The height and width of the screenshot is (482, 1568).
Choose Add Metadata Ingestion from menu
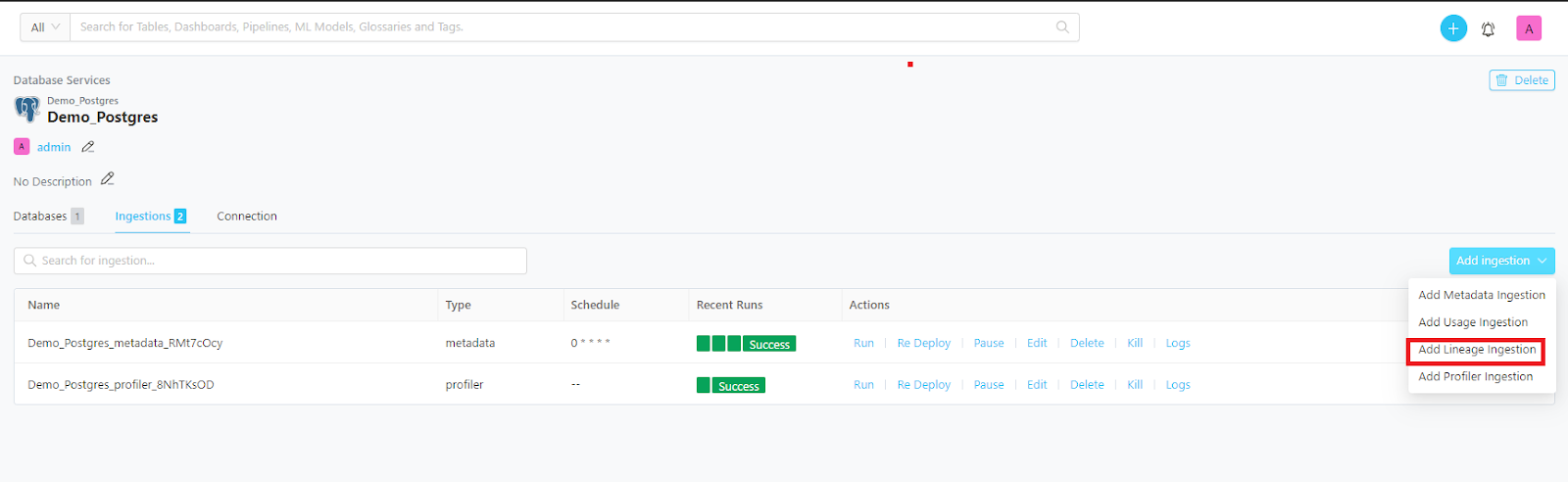(x=1481, y=295)
